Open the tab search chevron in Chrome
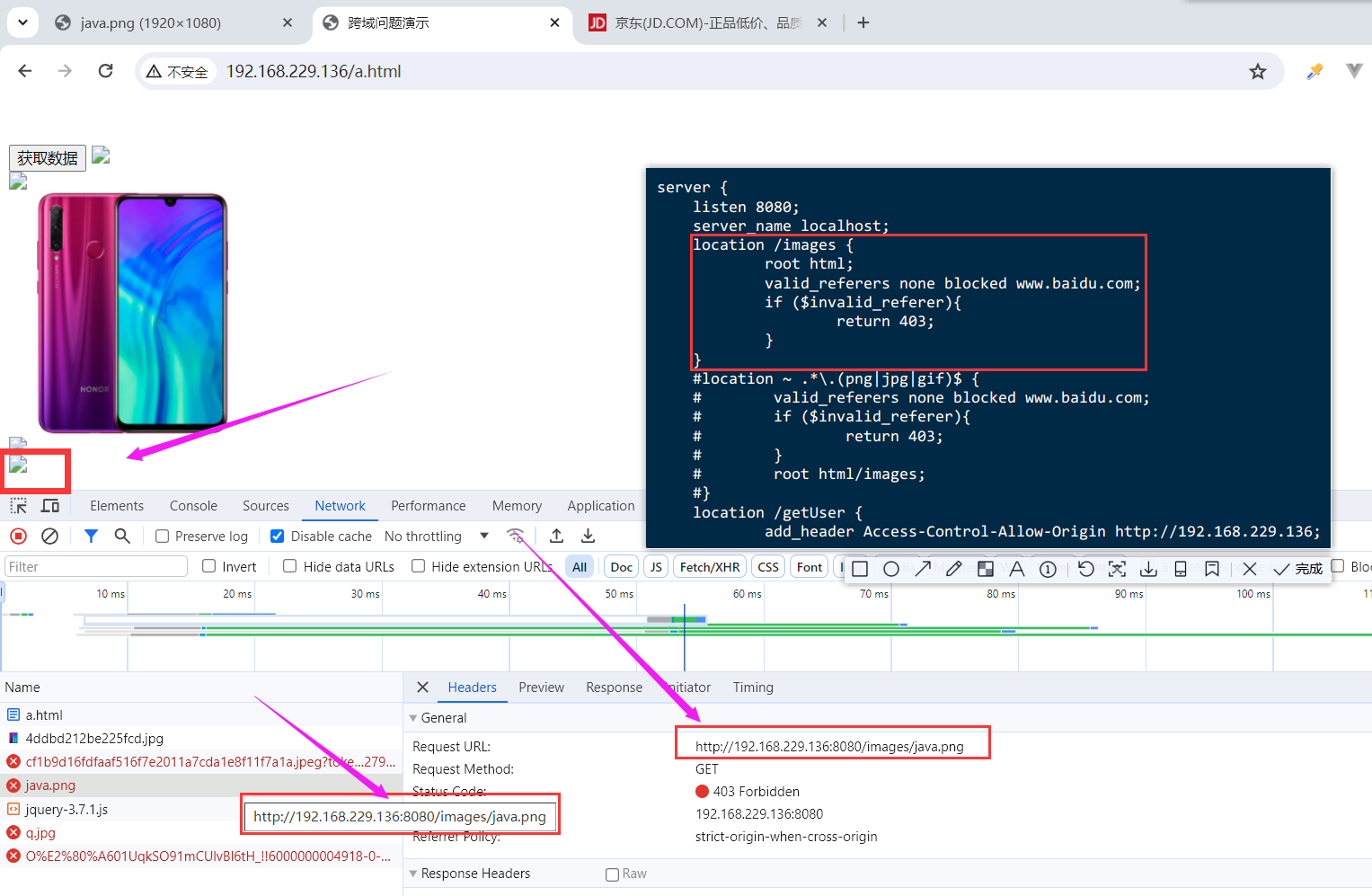The width and height of the screenshot is (1372, 896). (22, 22)
